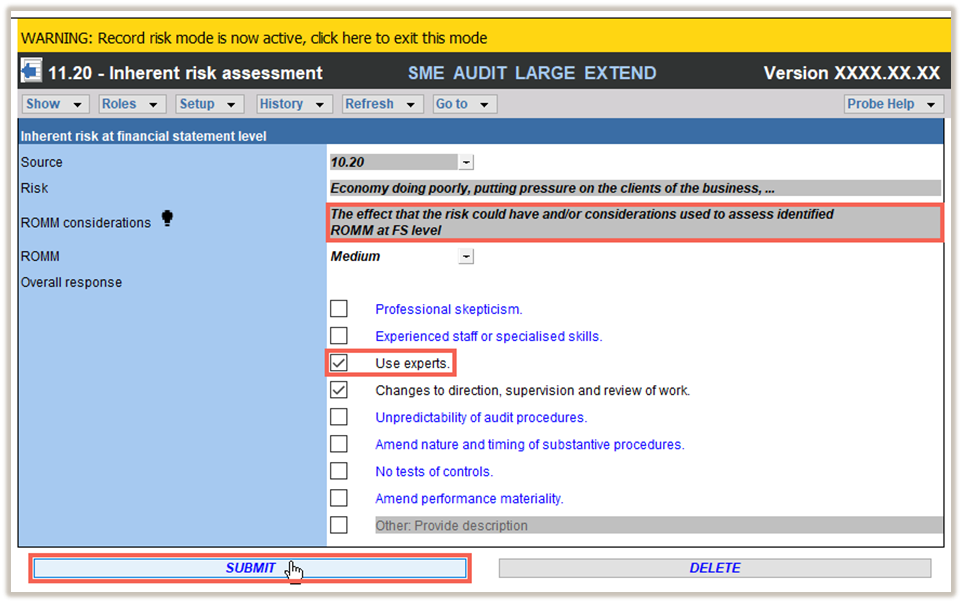Expand the ROMM Medium dropdown
Screen dimensions: 962x603
(x=466, y=256)
